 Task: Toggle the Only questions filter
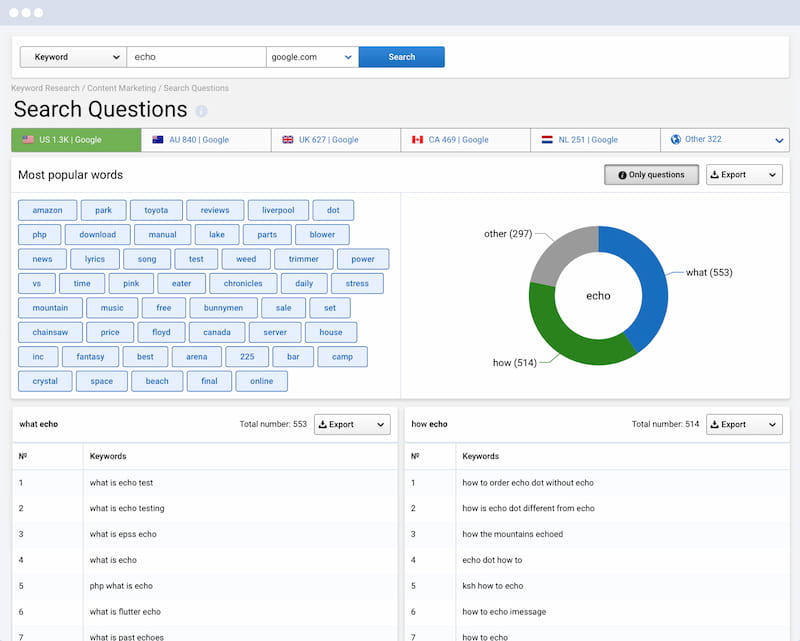click(x=651, y=175)
